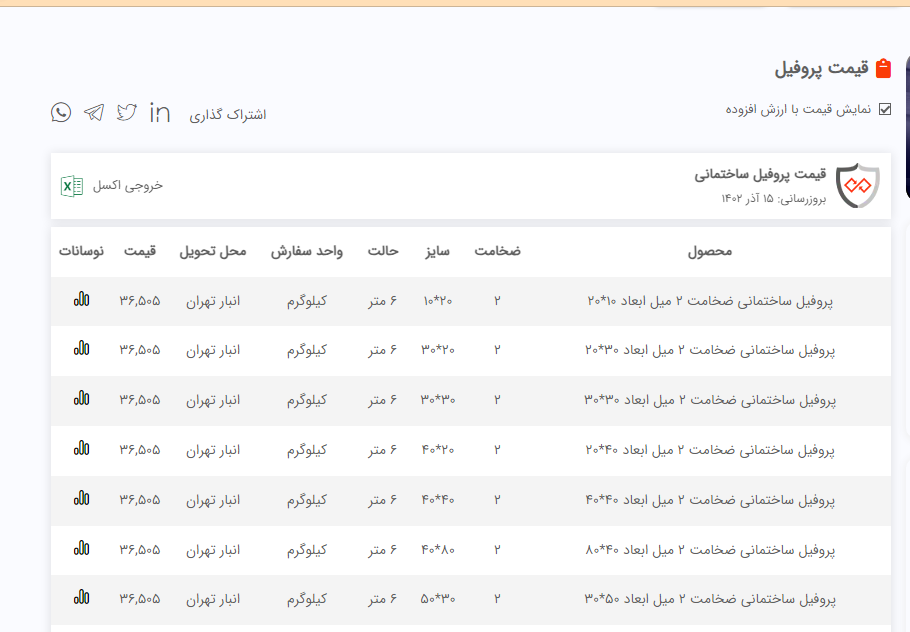
Task: Open fluctuations chart for profile 80*40
Action: click(x=81, y=549)
